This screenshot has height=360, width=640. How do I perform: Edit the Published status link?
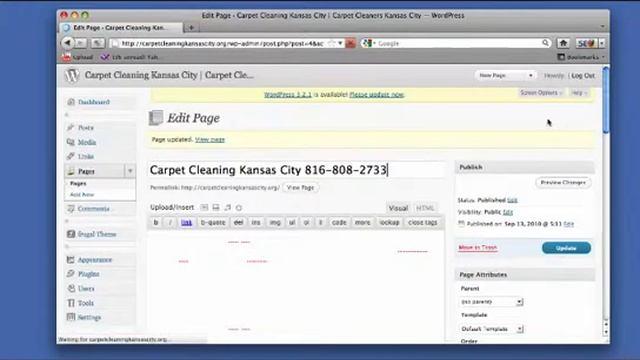point(512,200)
